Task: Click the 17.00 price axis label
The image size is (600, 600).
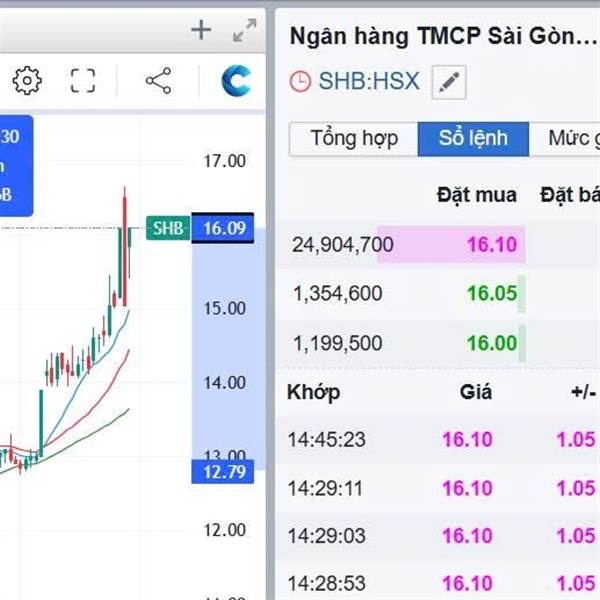Action: [225, 161]
